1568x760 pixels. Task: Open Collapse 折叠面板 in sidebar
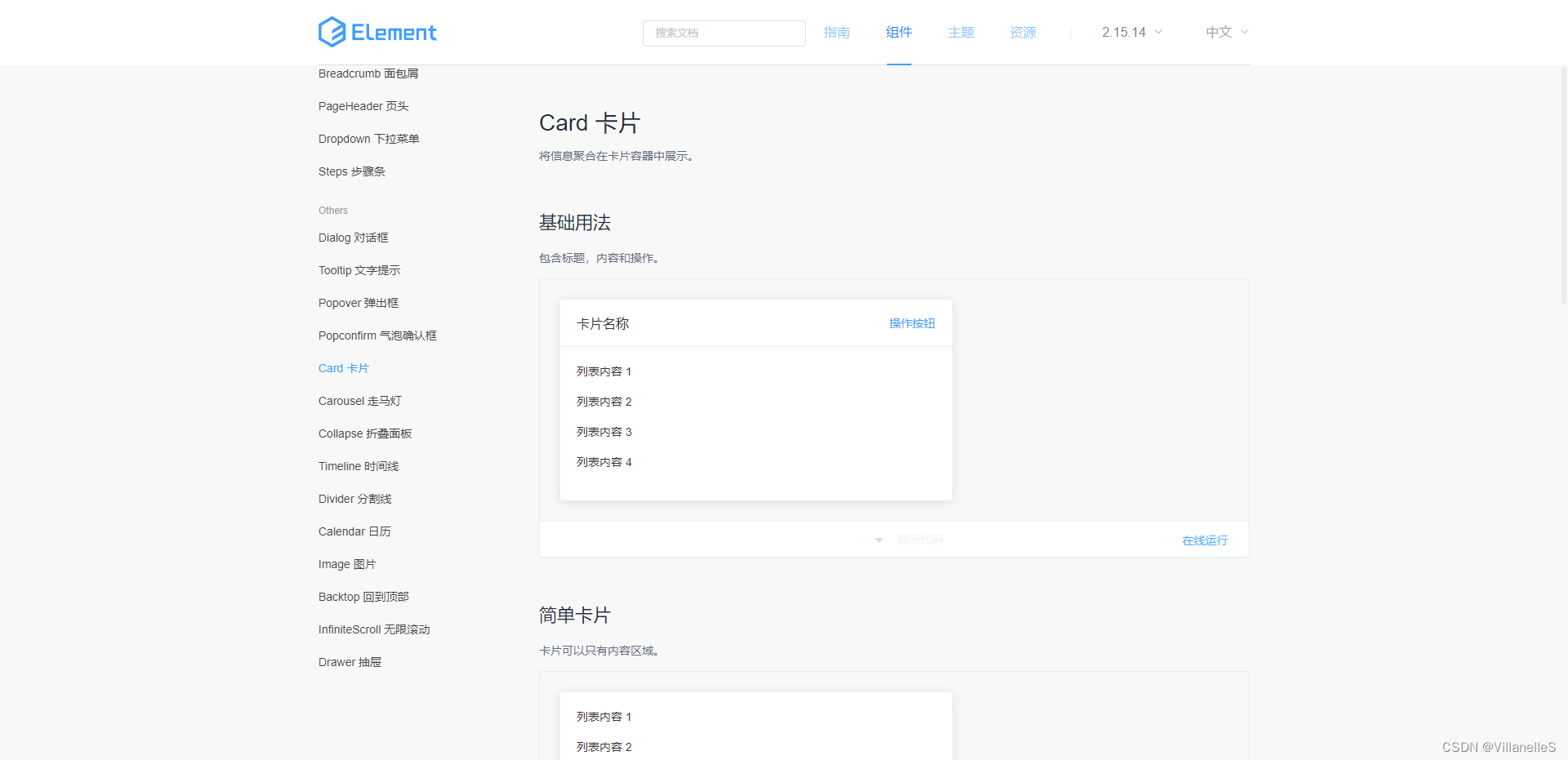[365, 433]
